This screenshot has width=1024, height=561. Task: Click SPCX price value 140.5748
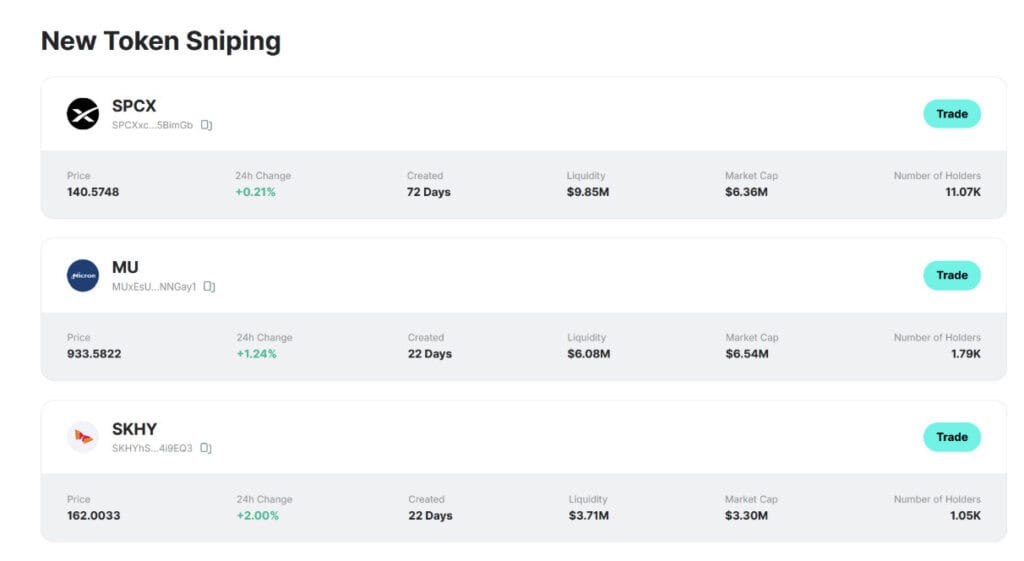point(93,192)
